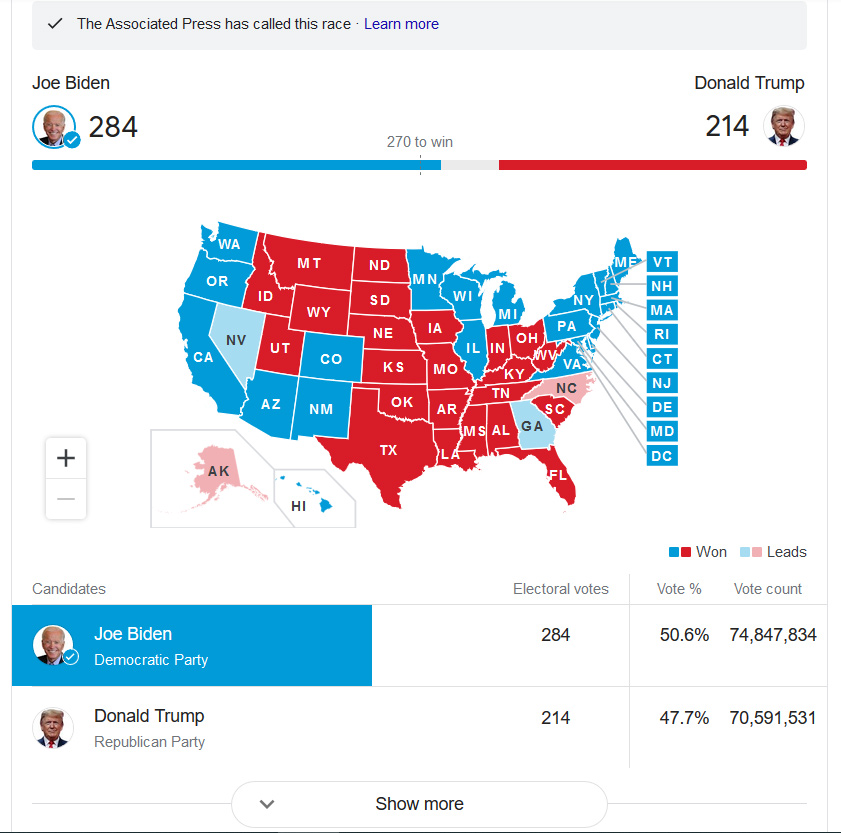841x833 pixels.
Task: Zoom out with the map minus button
Action: click(66, 499)
